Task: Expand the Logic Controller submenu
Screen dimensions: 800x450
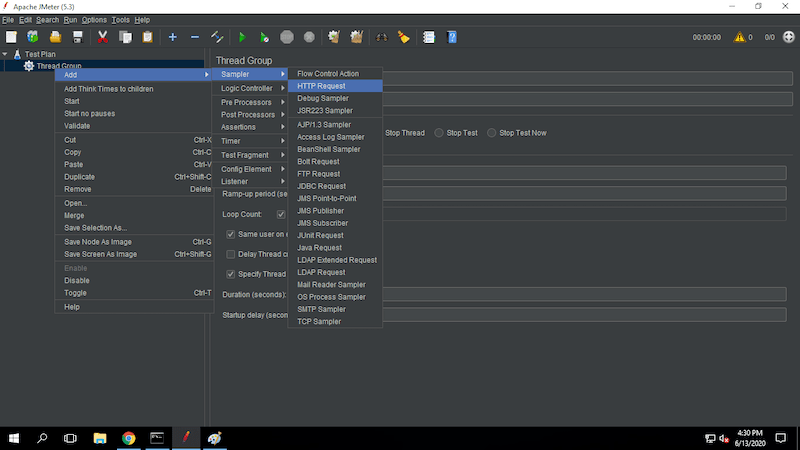Action: tap(251, 88)
